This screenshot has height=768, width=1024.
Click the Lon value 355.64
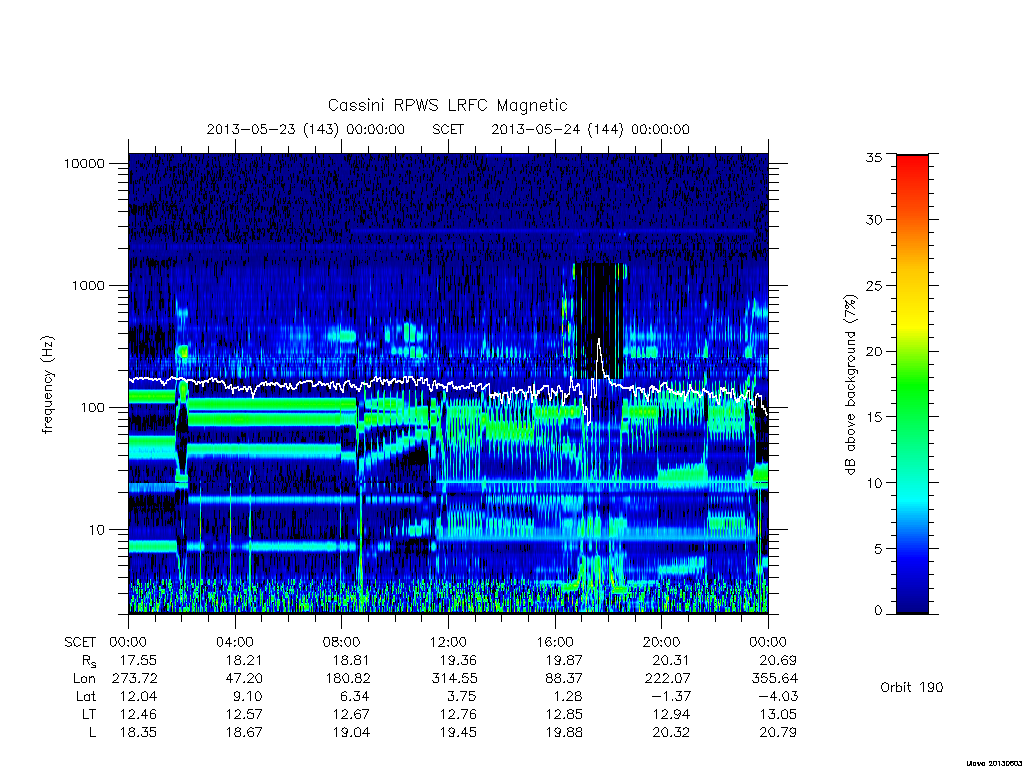tap(775, 679)
